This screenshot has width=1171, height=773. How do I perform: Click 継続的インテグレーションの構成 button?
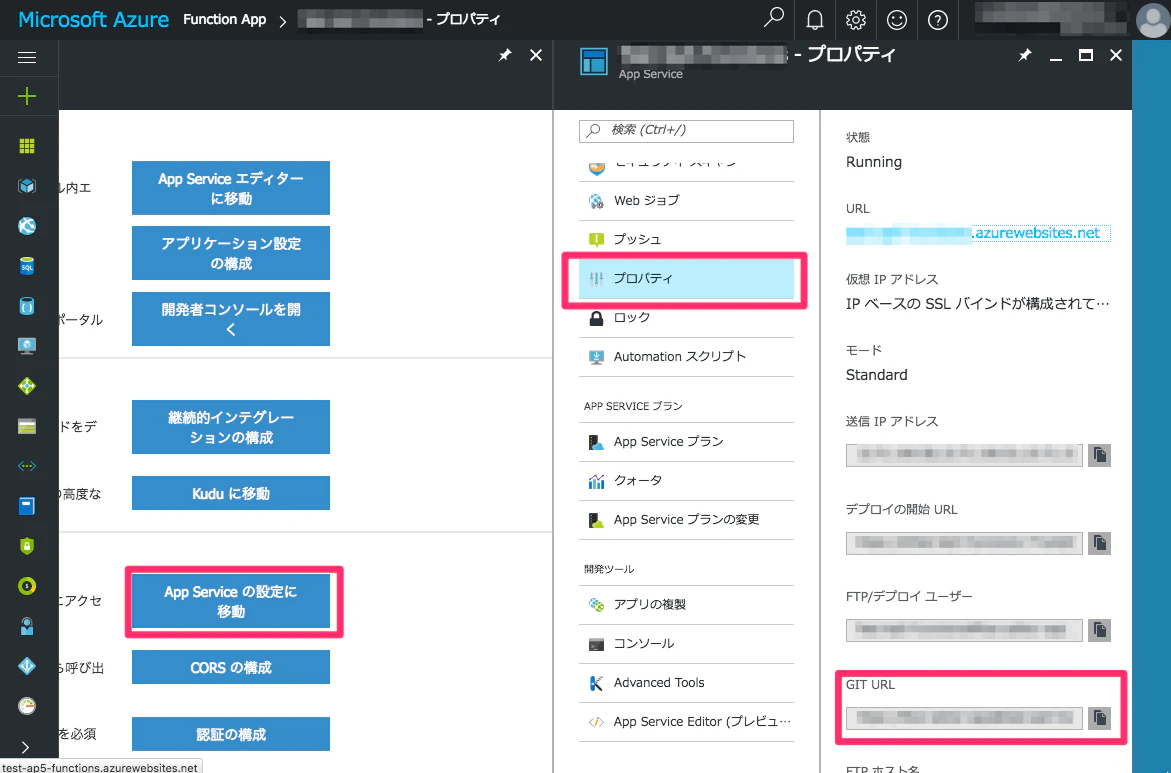pyautogui.click(x=231, y=427)
